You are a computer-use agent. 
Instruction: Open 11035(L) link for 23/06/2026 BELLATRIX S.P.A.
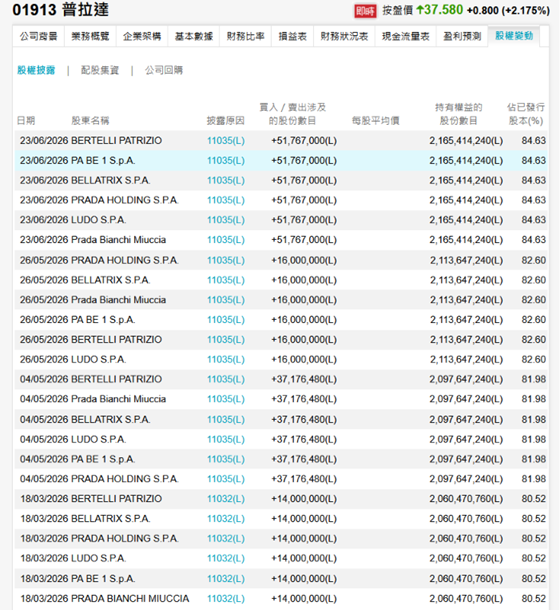tap(226, 180)
